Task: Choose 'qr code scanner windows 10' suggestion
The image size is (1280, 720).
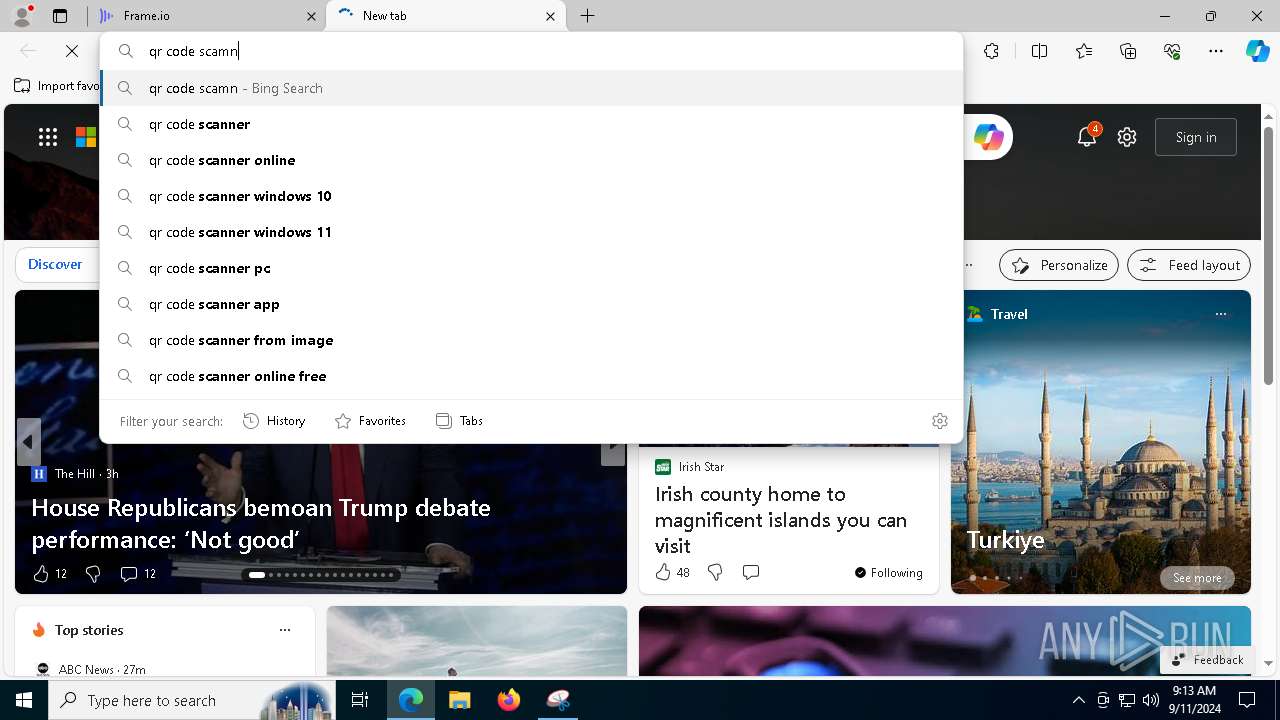Action: pos(531,196)
